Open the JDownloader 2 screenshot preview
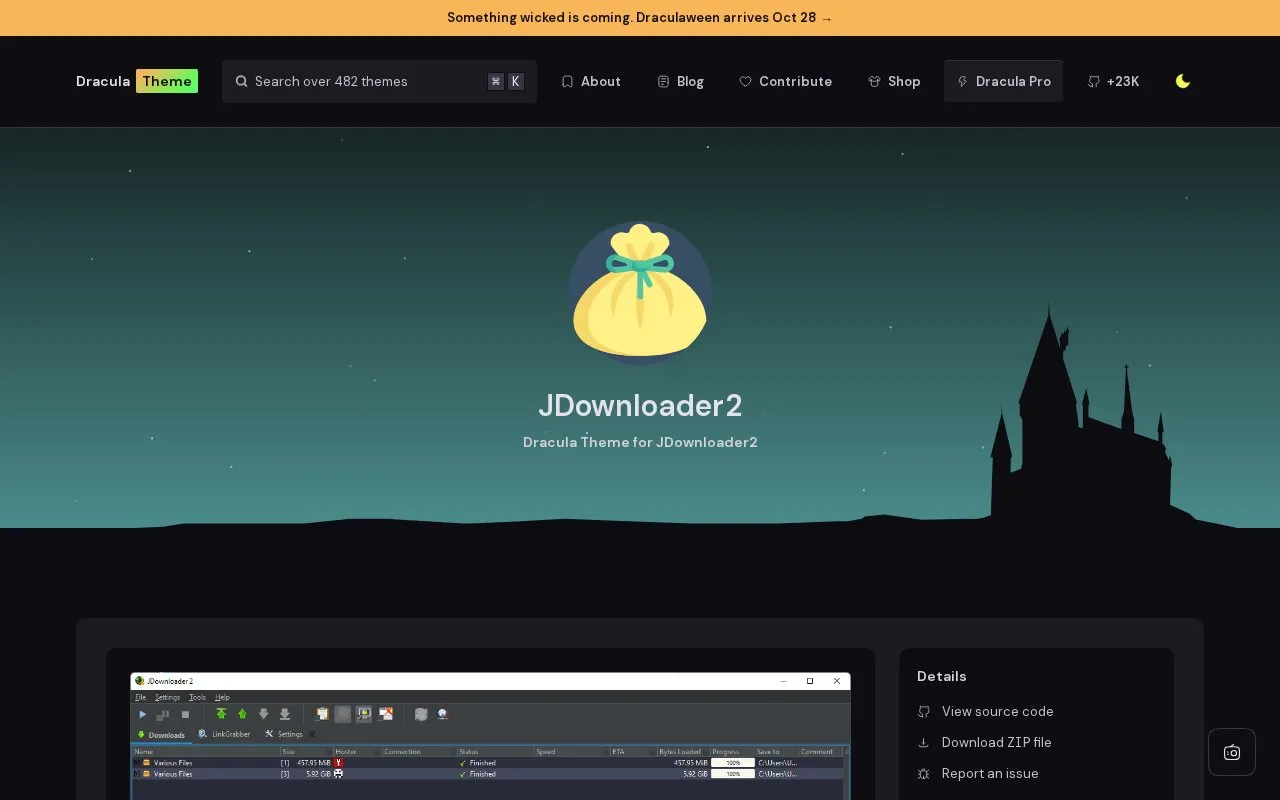This screenshot has height=800, width=1280. (x=490, y=736)
